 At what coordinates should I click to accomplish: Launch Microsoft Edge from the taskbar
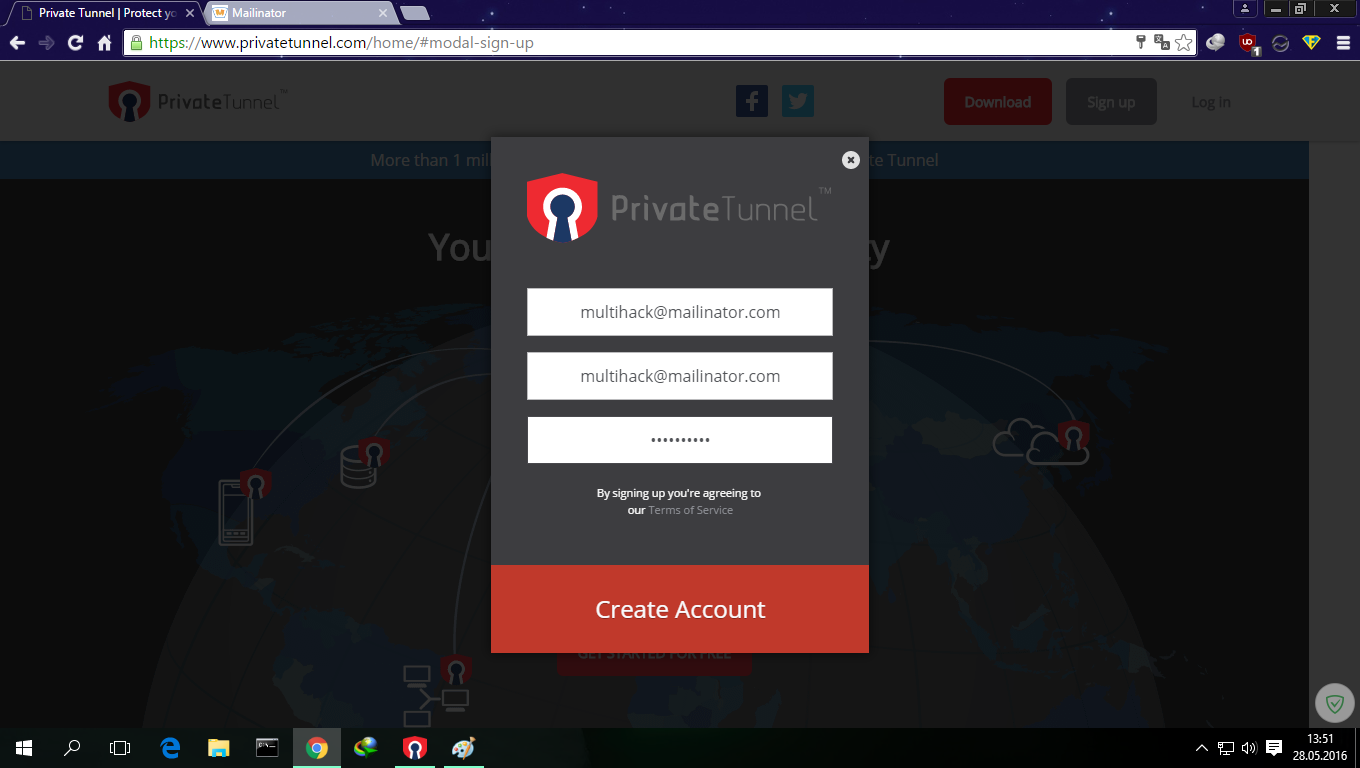(x=170, y=747)
